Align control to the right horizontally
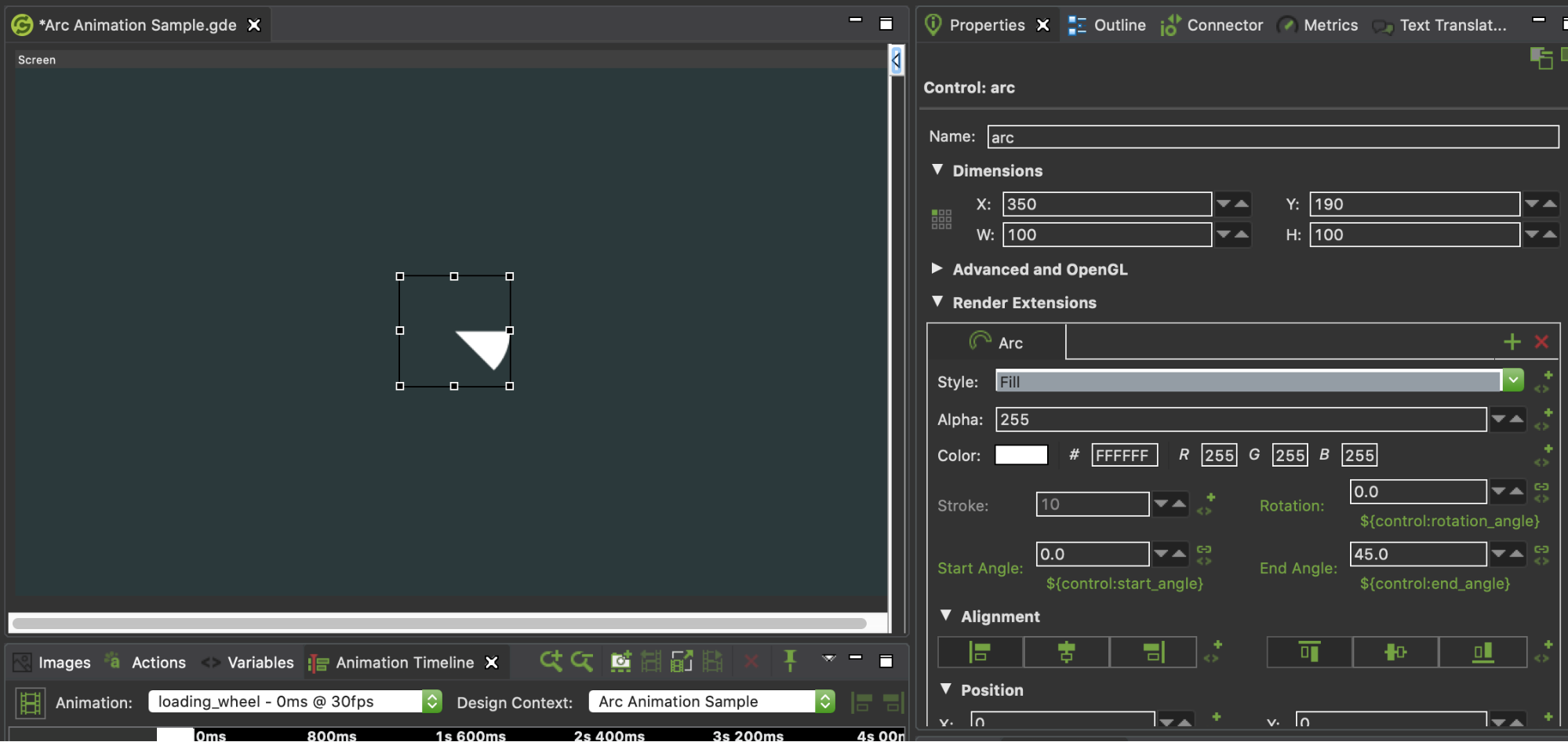This screenshot has height=742, width=1568. [x=1153, y=652]
